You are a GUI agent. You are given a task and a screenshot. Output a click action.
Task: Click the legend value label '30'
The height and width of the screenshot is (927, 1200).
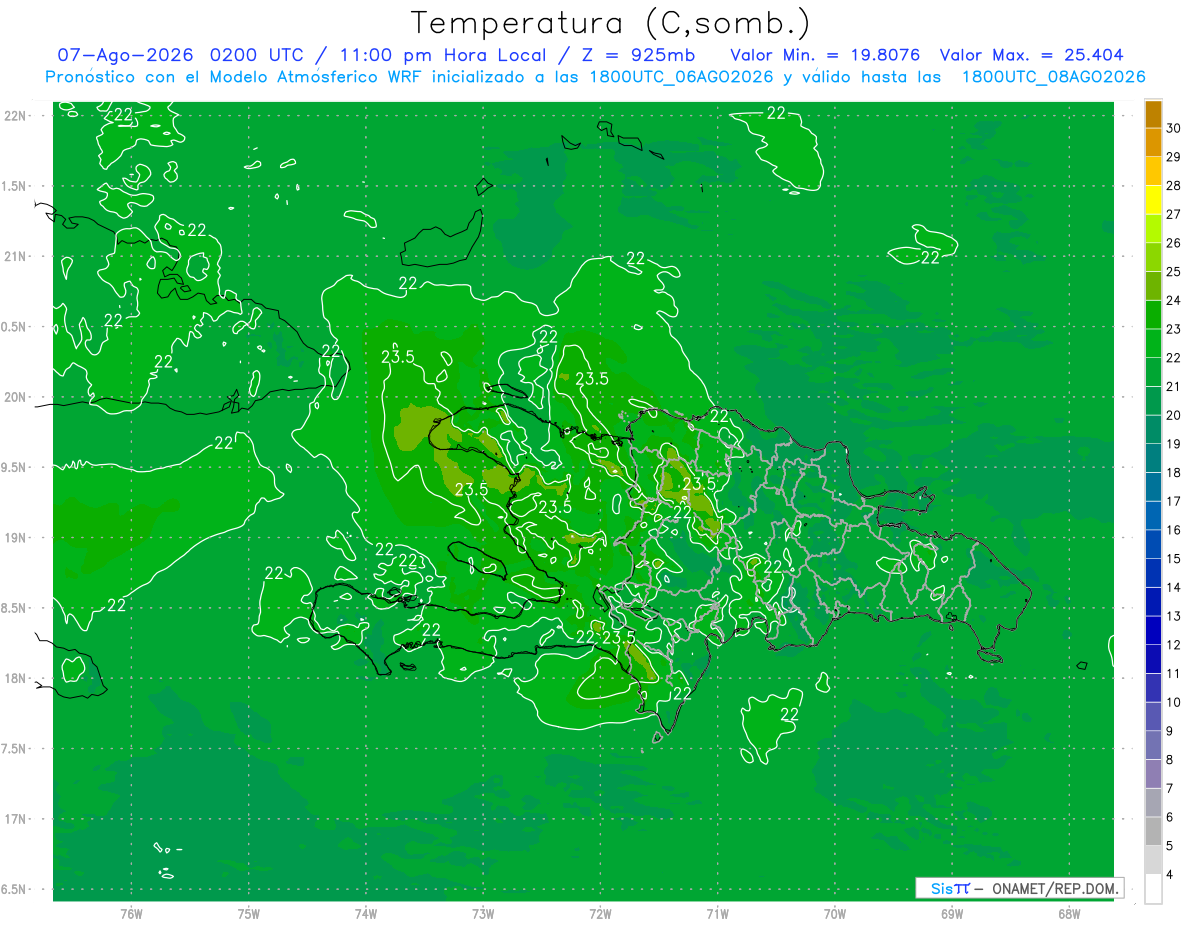click(1174, 128)
